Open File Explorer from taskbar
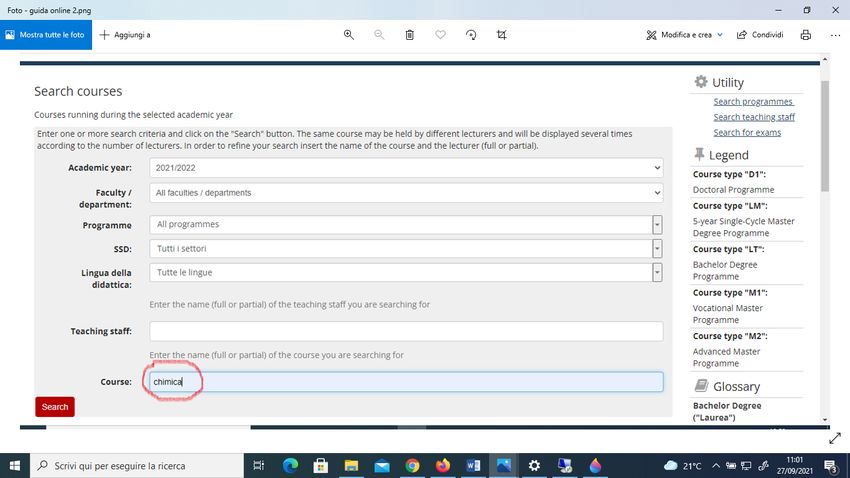Viewport: 850px width, 478px height. pos(351,466)
